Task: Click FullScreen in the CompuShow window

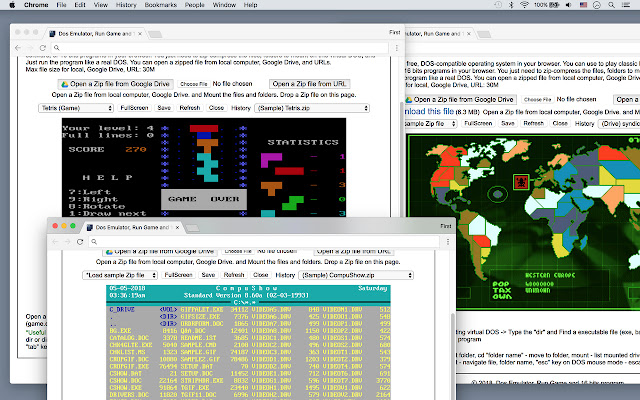Action: point(178,275)
